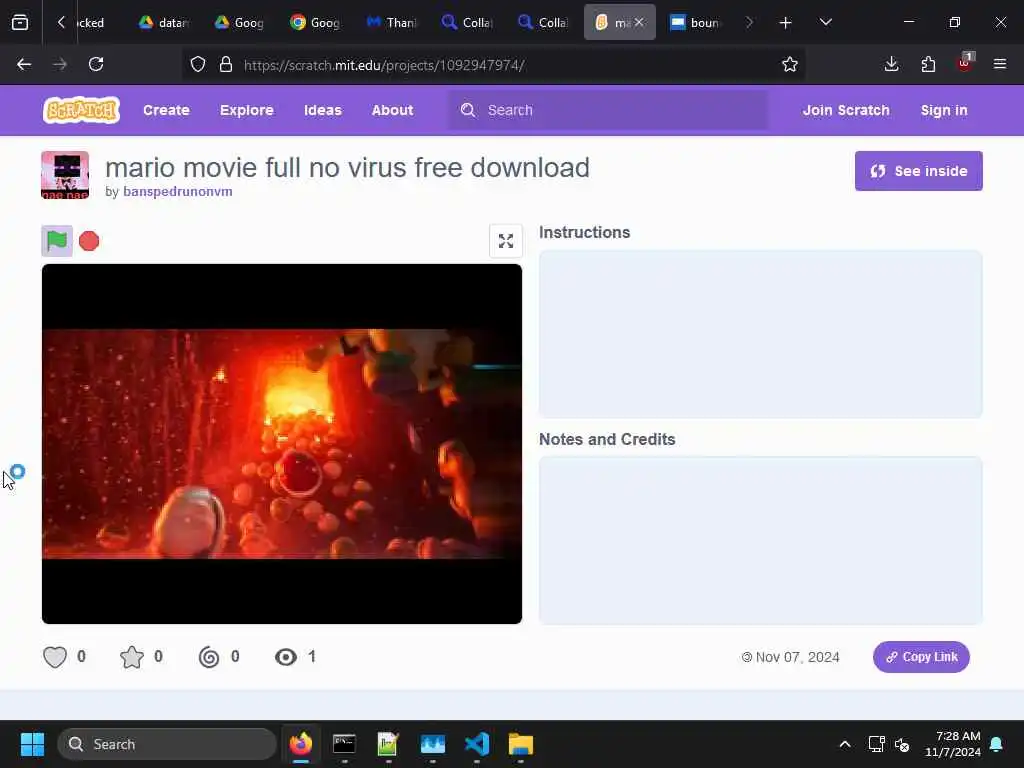The height and width of the screenshot is (768, 1024).
Task: Focus the Scratch search field
Action: point(608,110)
